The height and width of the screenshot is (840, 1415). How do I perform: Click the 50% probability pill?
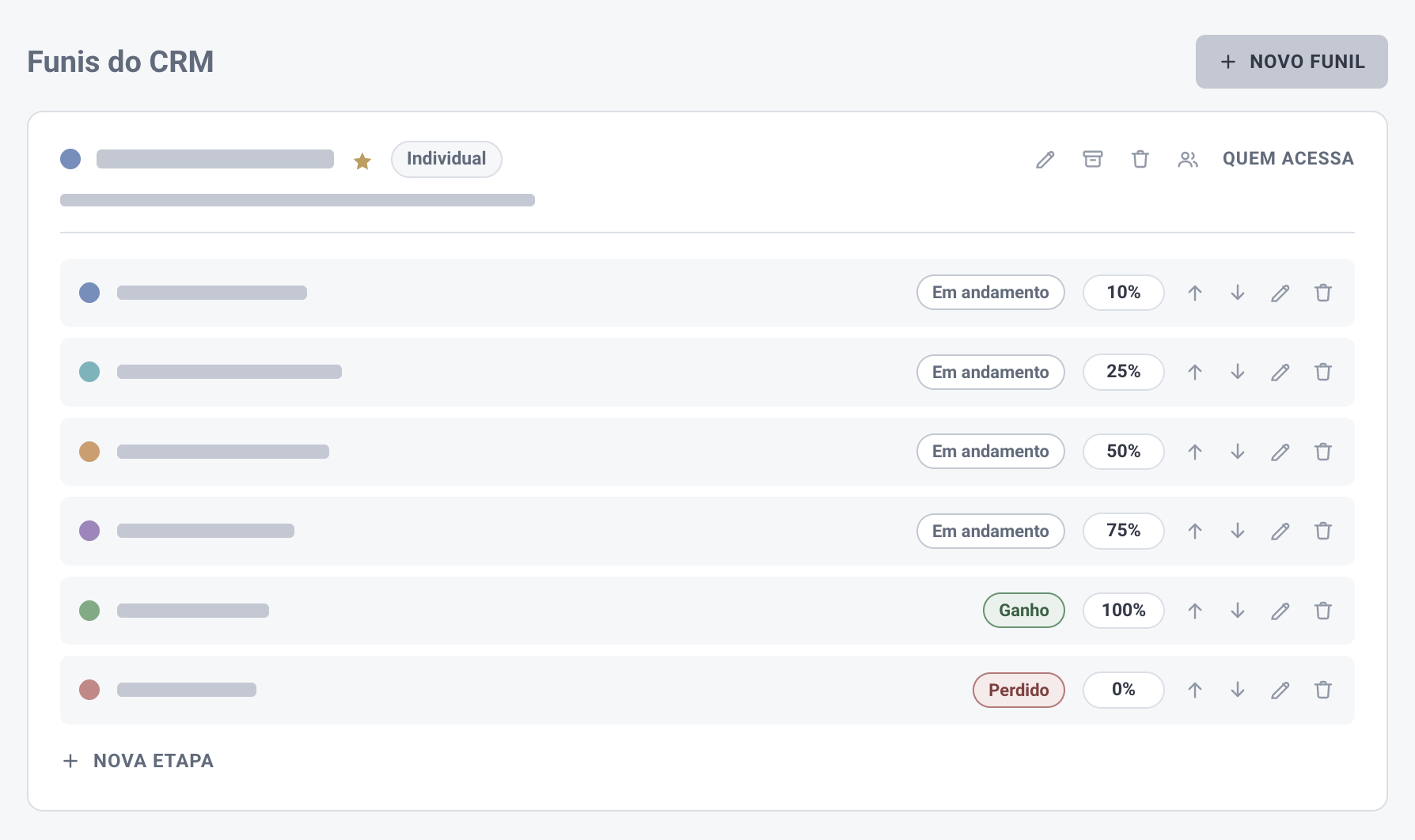1123,452
